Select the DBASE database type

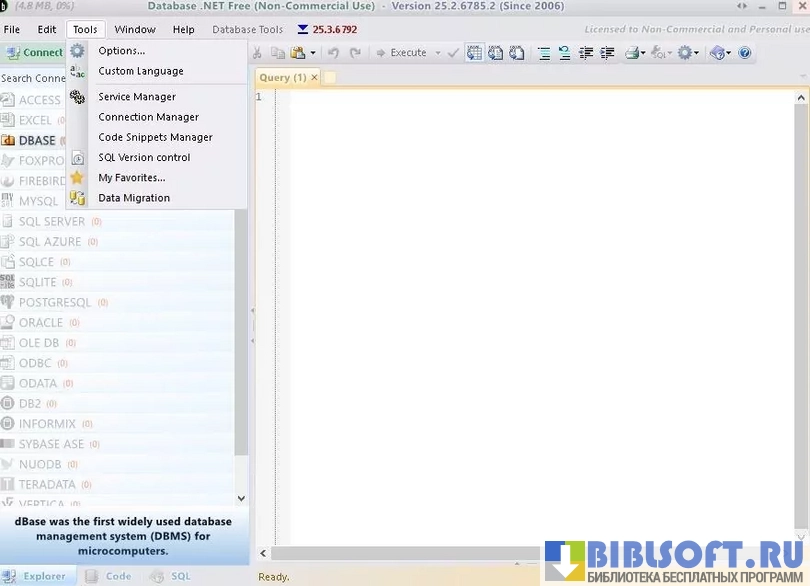(37, 141)
